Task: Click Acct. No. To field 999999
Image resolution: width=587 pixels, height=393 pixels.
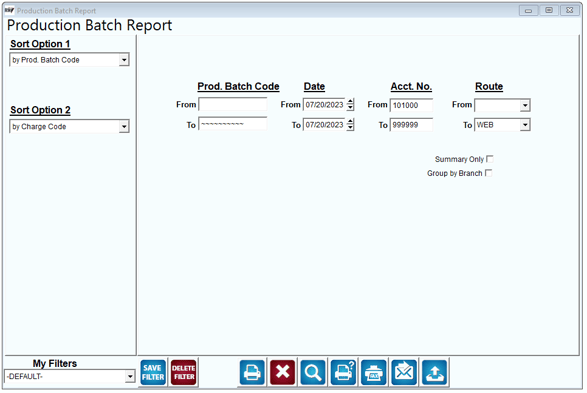Action: pos(411,125)
